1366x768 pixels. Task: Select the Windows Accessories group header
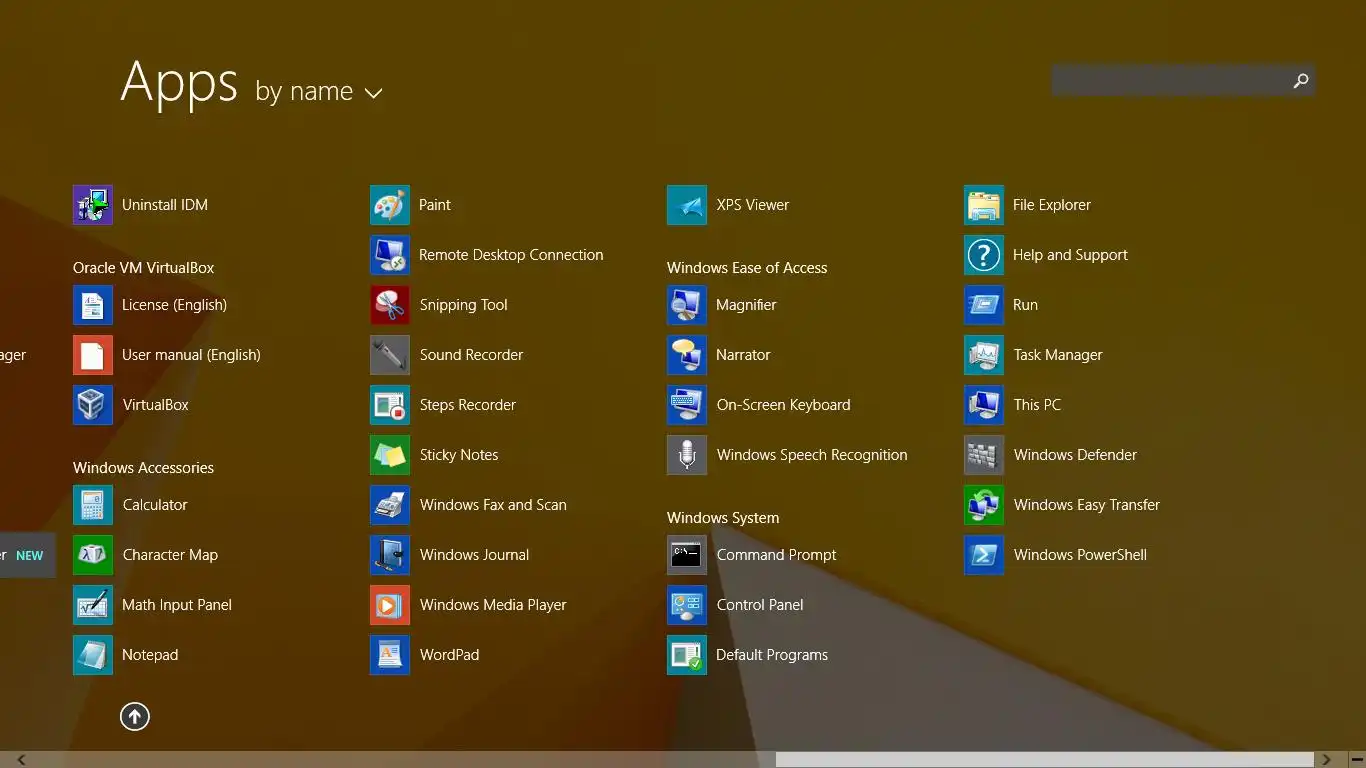144,468
